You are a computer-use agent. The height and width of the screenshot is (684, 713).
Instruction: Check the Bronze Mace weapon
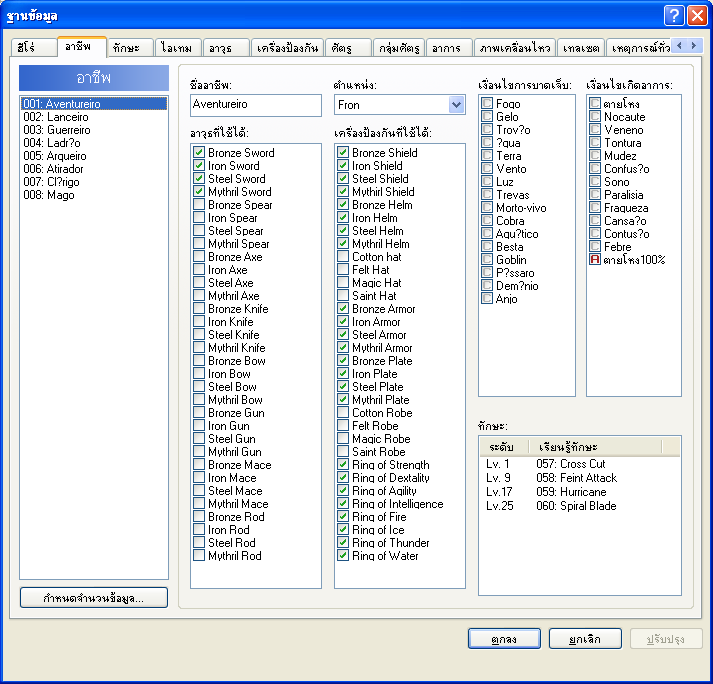[x=199, y=465]
